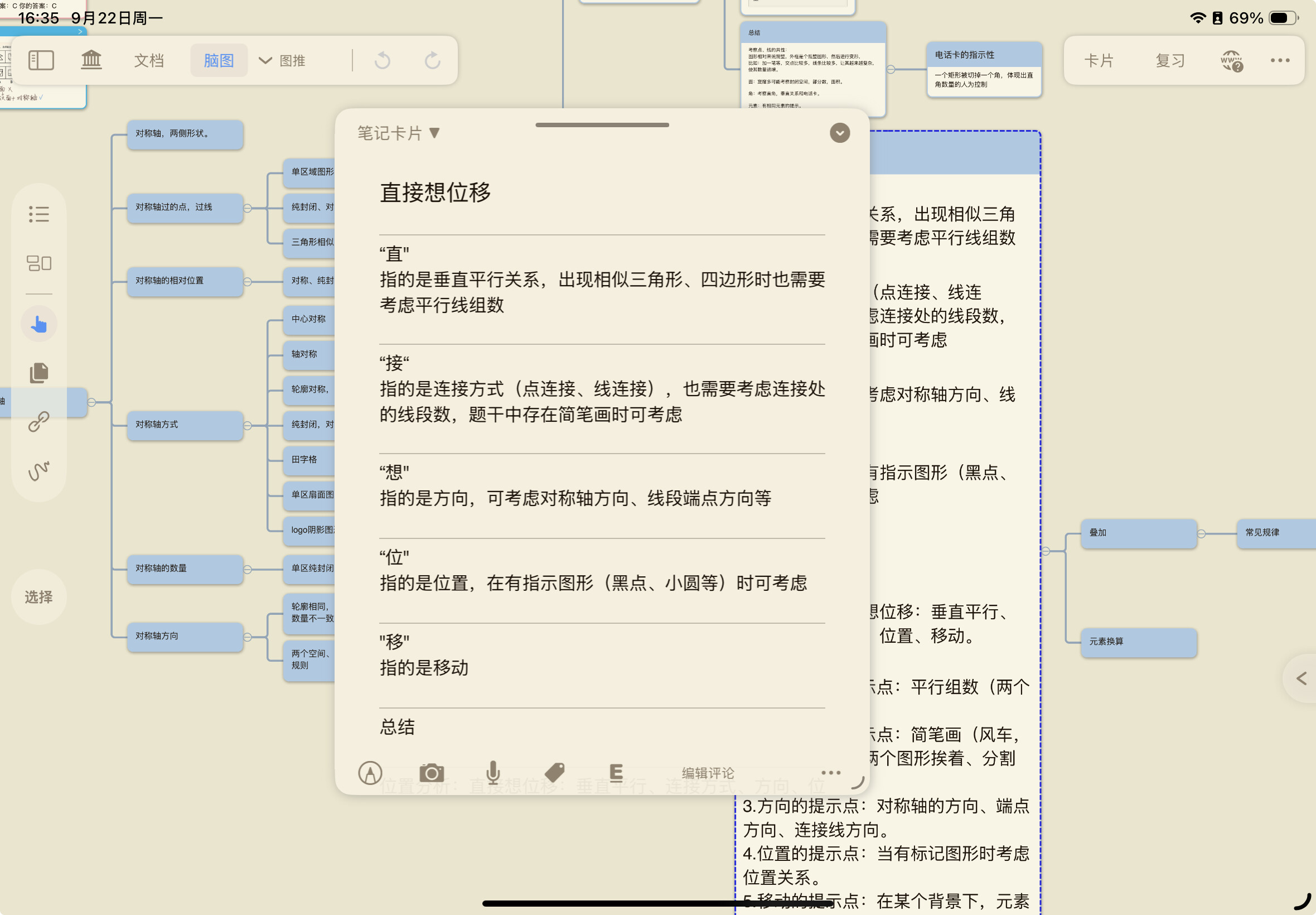Tap the camera icon in note card
Viewport: 1316px width, 915px height.
click(432, 773)
